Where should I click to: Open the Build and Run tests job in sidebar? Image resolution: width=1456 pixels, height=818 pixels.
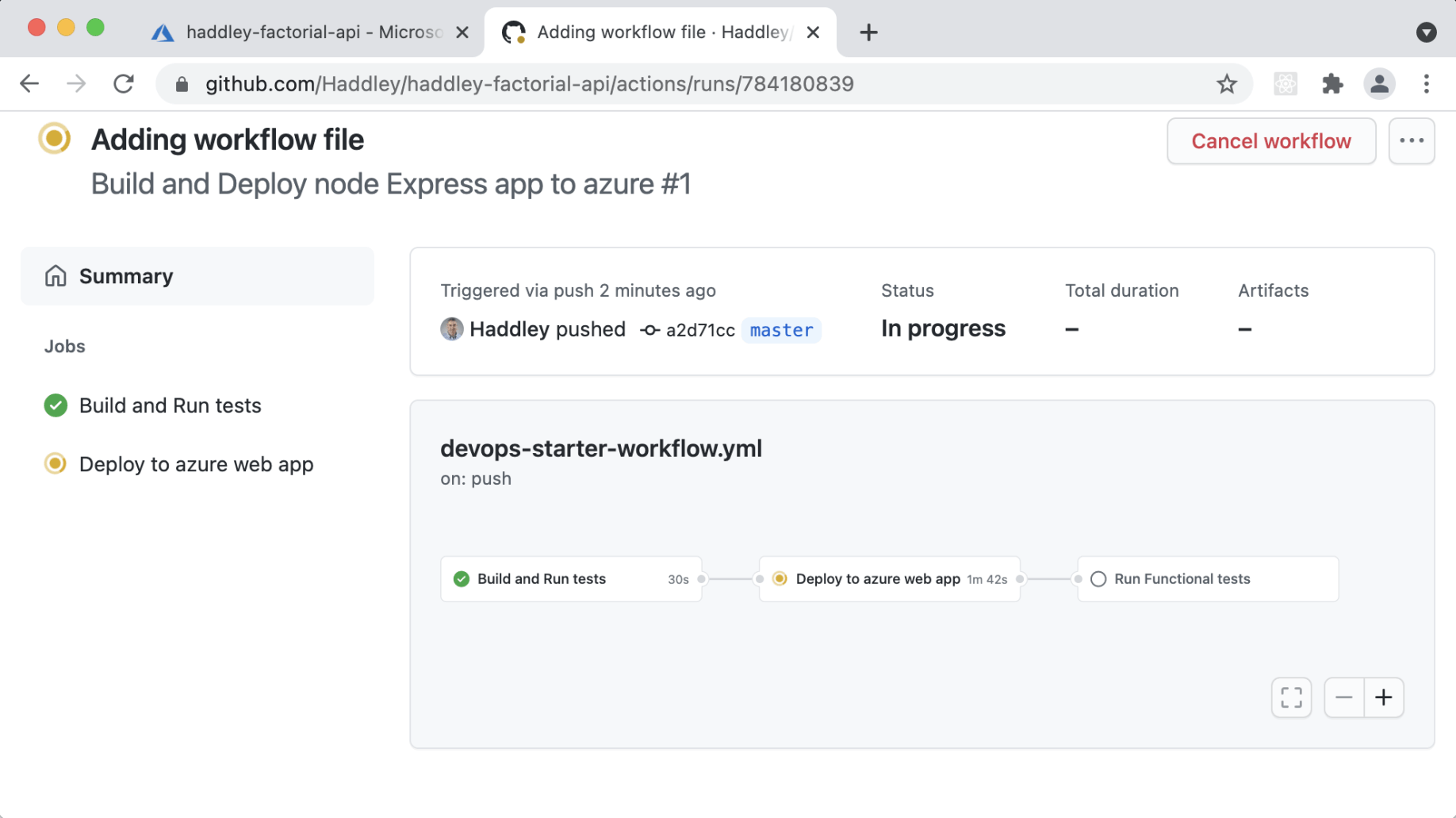(x=170, y=405)
